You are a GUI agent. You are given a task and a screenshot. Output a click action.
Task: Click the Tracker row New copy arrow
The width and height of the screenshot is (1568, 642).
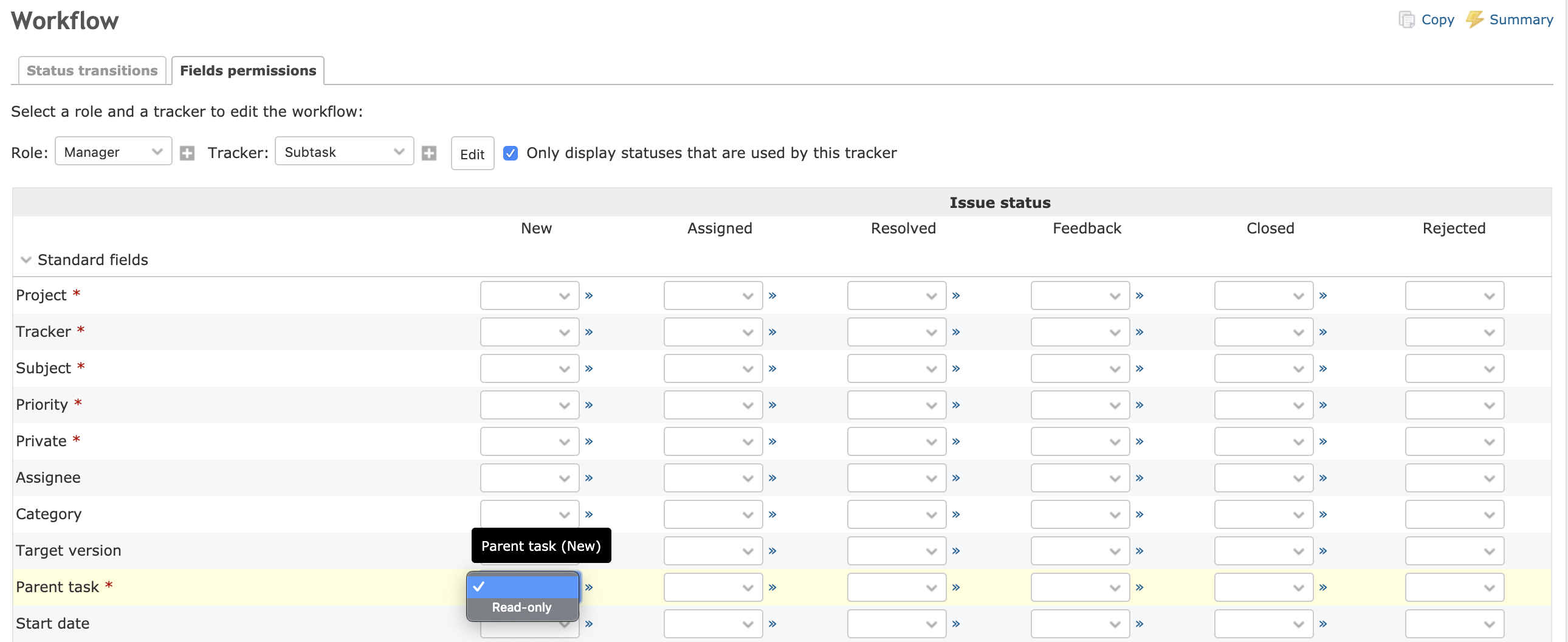point(589,332)
